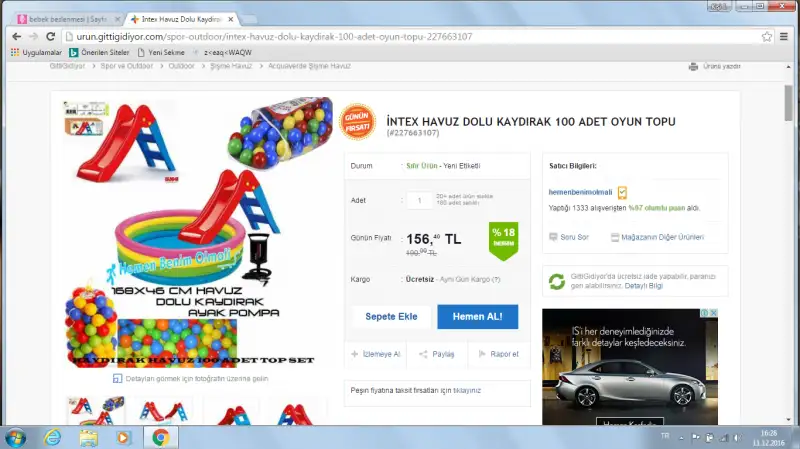Screen dimensions: 800x449
Task: Click the Action Center flag tray icon
Action: [696, 438]
